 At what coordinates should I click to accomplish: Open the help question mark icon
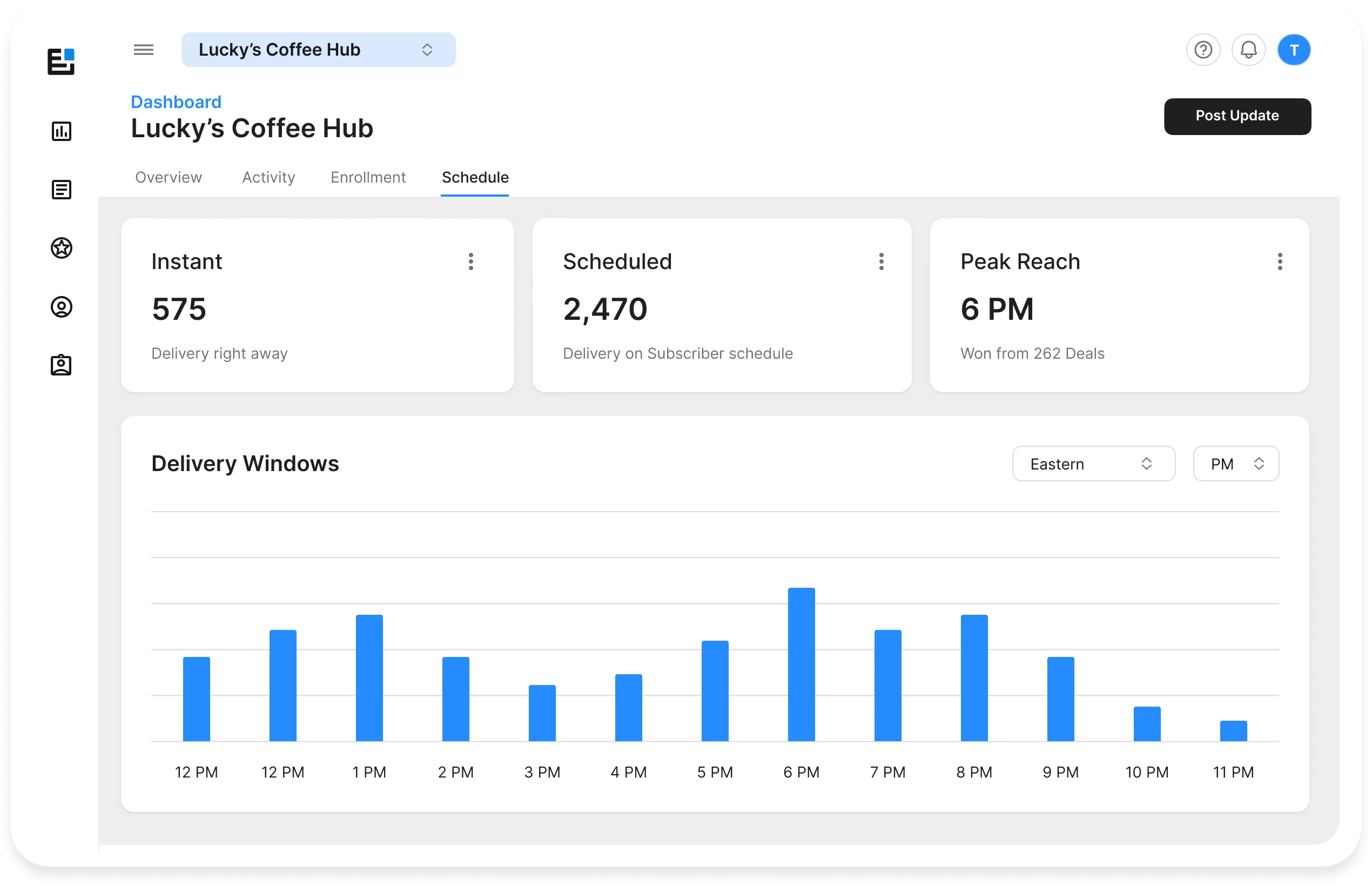(1202, 50)
